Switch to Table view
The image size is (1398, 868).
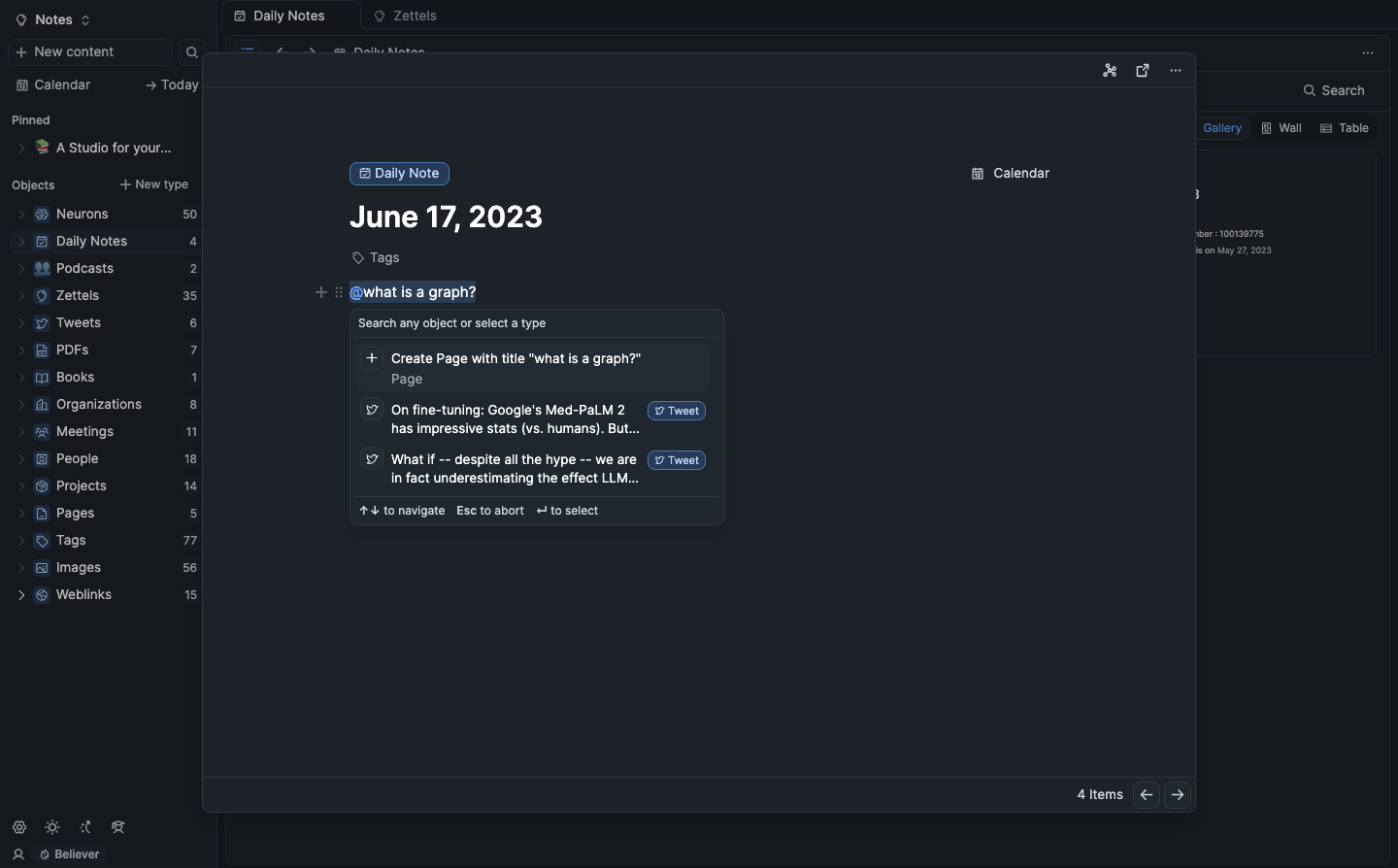(1345, 128)
